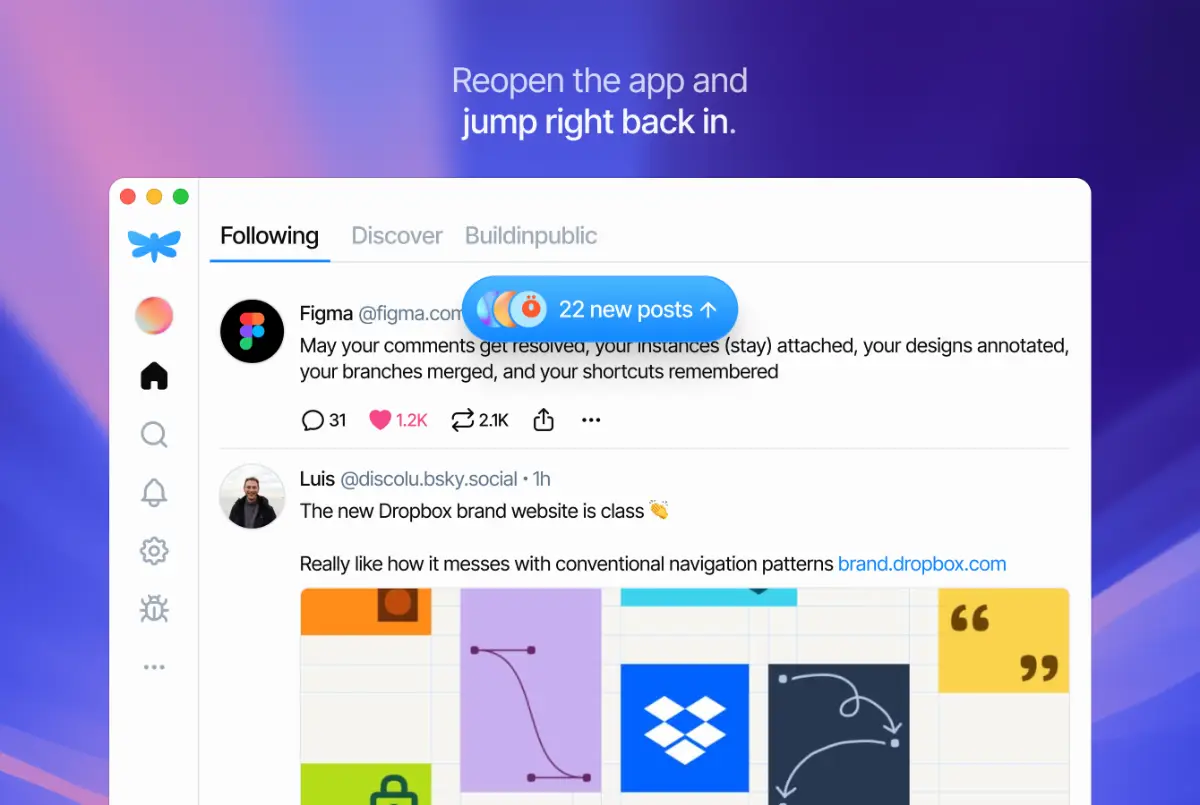
Task: Expand the sidebar three-dots more menu
Action: coord(154,667)
